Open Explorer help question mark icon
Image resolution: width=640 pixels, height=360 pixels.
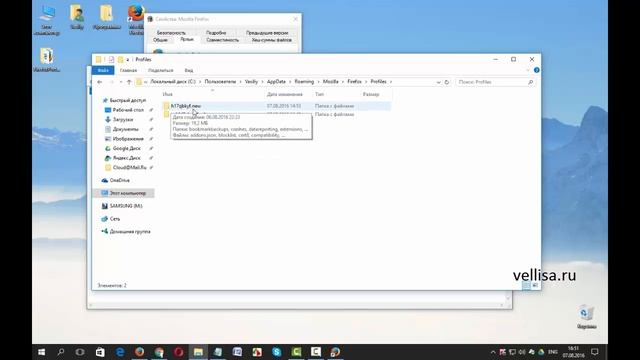point(536,70)
